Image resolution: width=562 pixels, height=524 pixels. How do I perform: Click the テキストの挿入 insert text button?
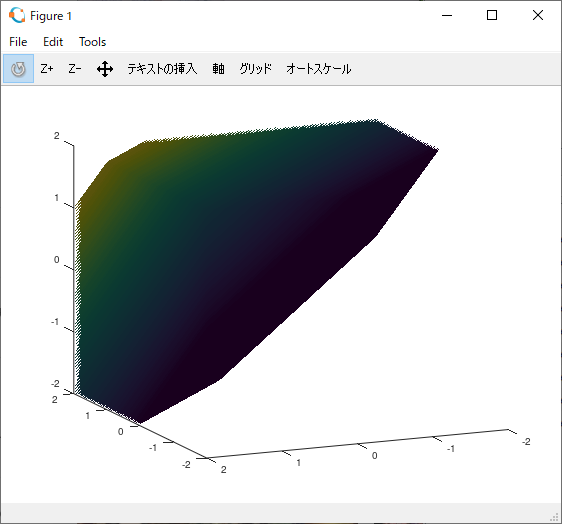(162, 68)
